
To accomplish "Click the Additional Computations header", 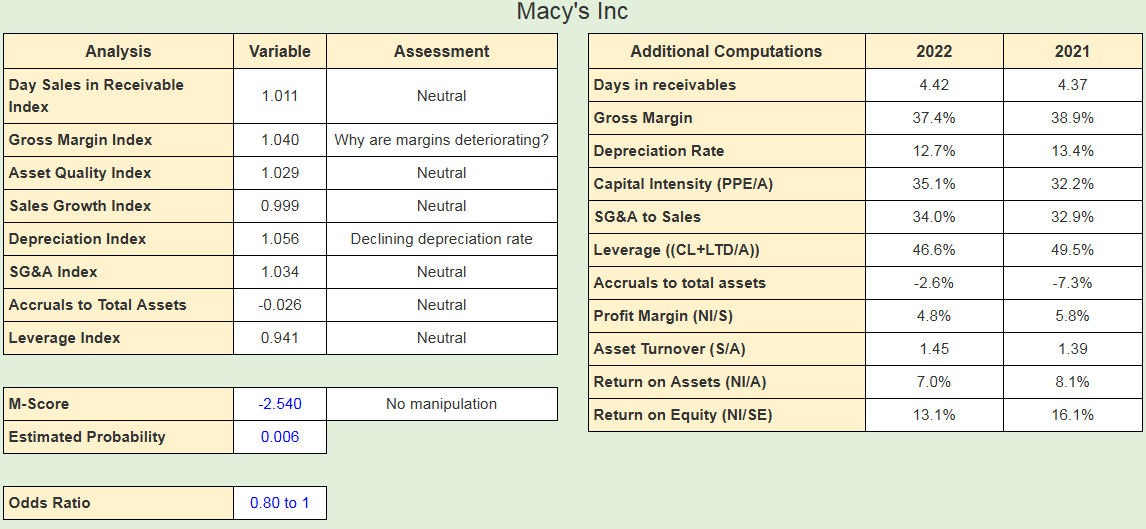I will 726,51.
